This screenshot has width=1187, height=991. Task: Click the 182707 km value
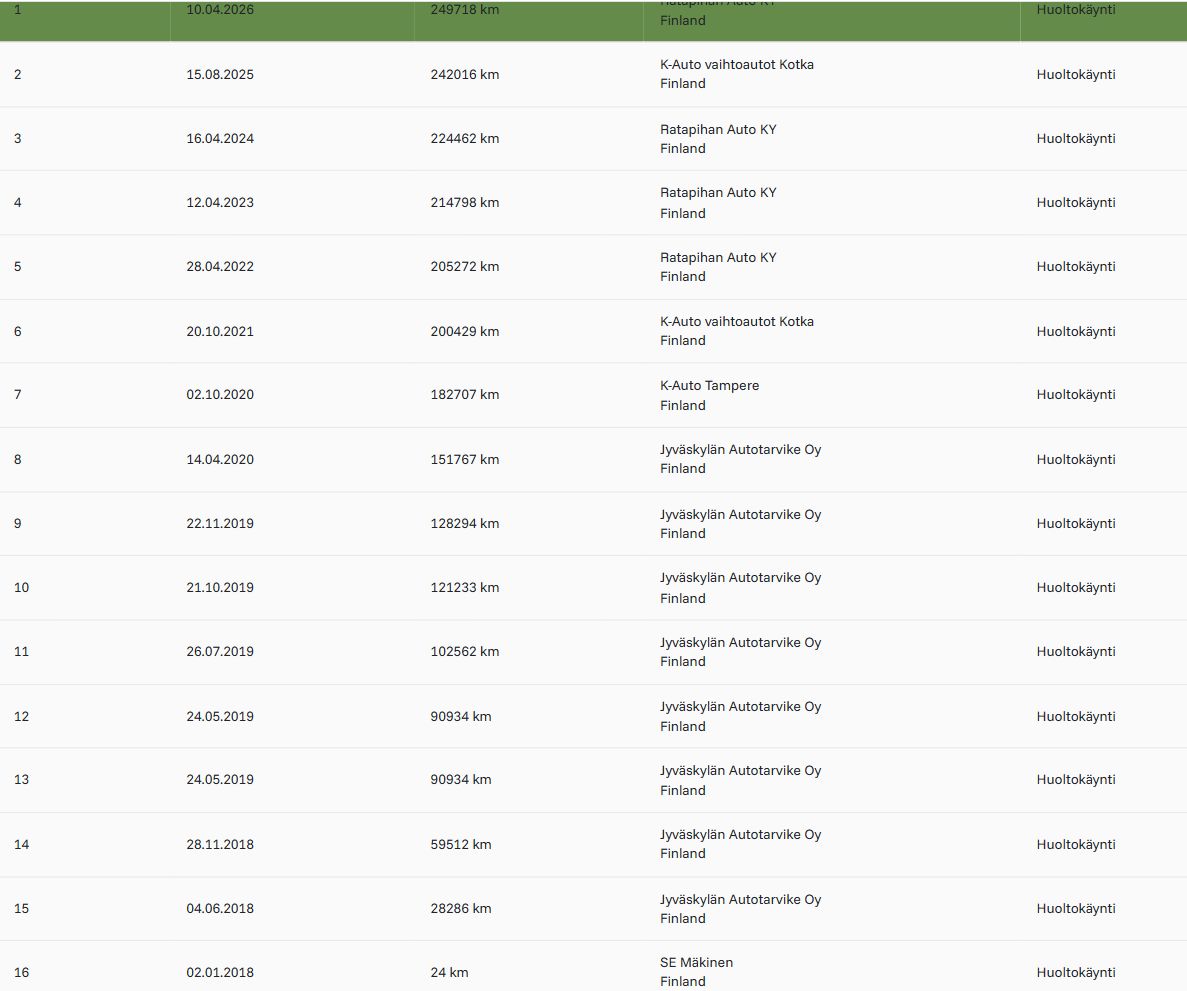[465, 394]
